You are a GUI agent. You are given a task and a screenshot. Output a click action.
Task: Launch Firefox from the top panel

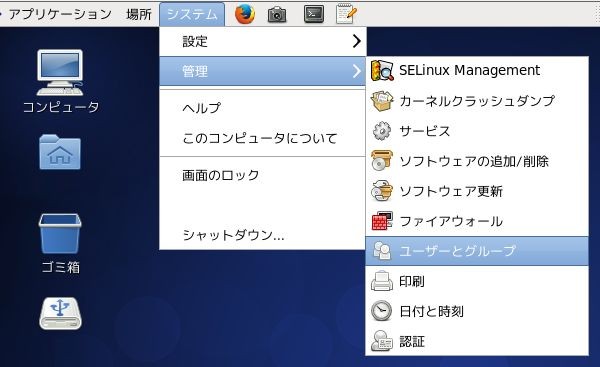(x=245, y=14)
